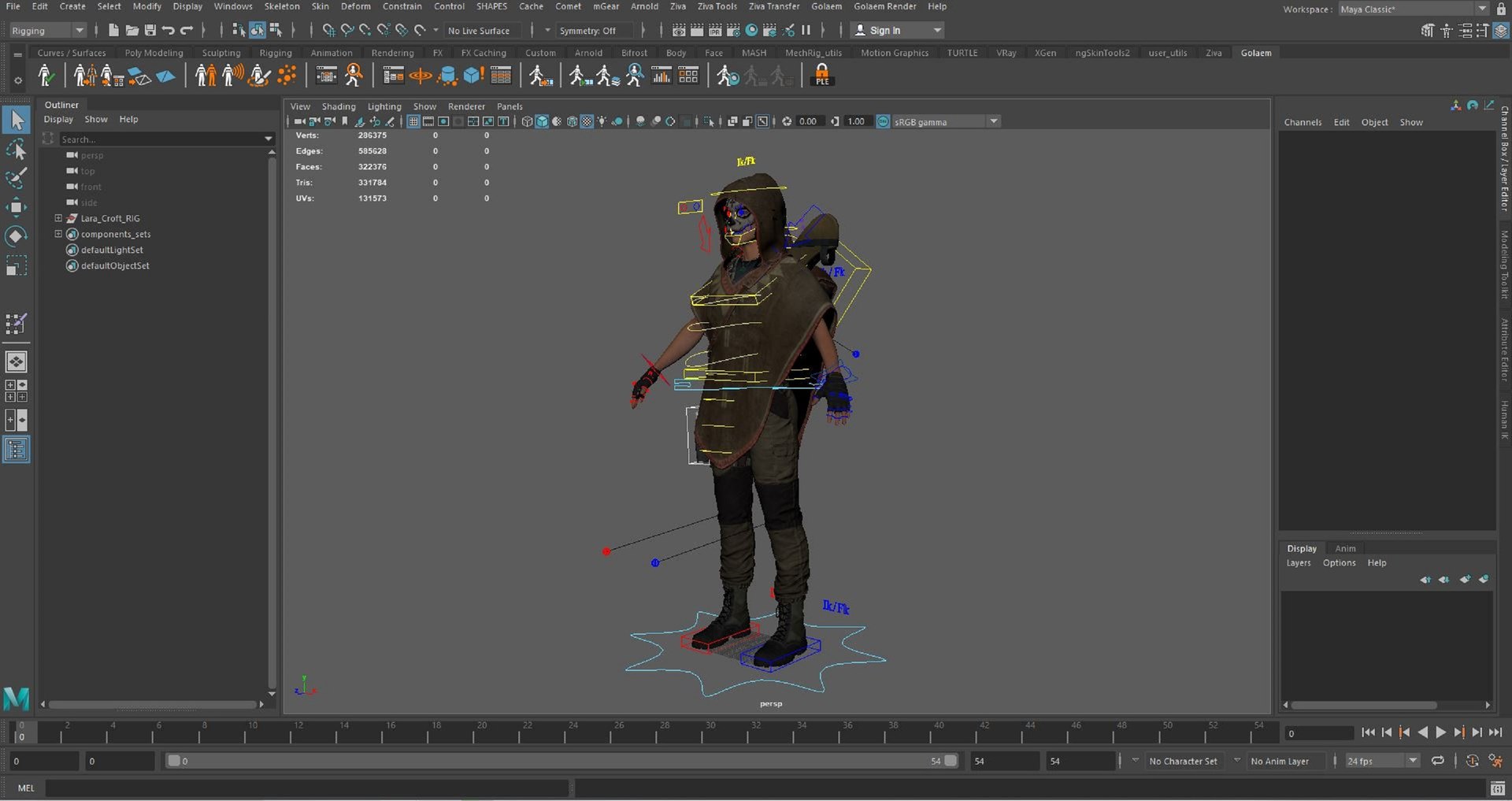Switch to the Arnold shelf tab
This screenshot has width=1512, height=801.
(588, 53)
